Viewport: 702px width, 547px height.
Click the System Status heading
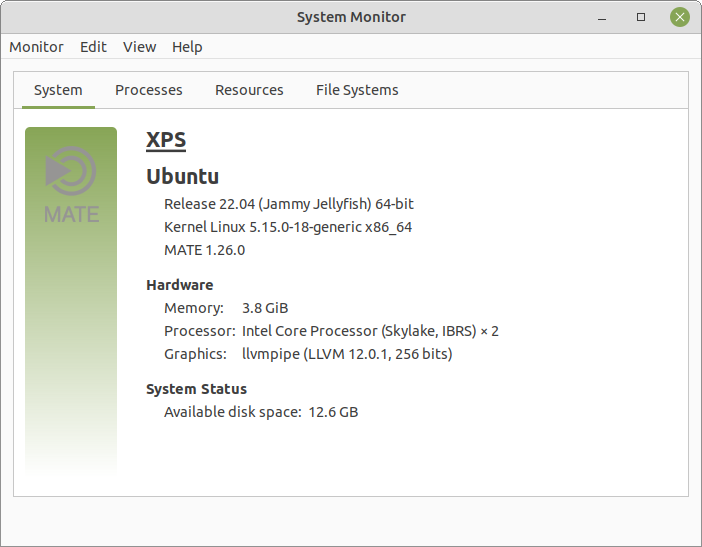(197, 389)
